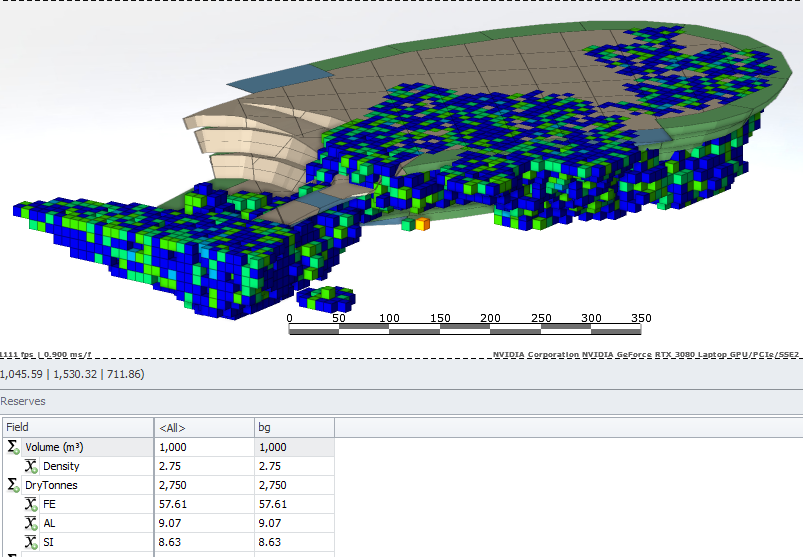Click FE 57.61 in <All> column

click(204, 504)
